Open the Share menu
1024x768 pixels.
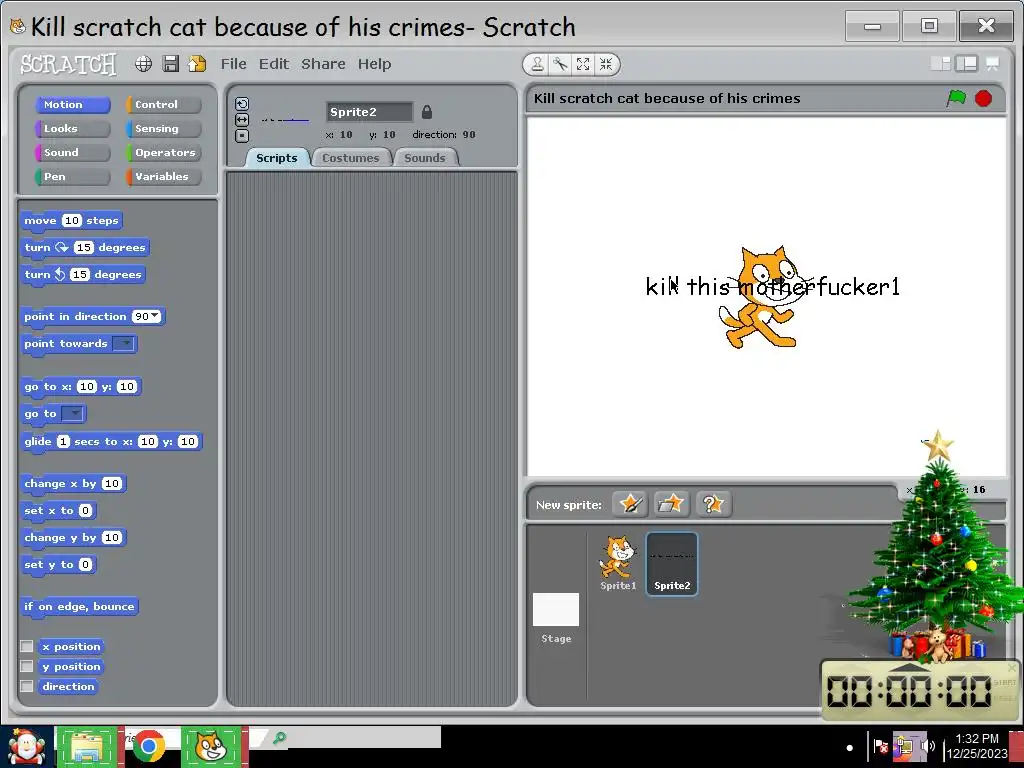(323, 64)
